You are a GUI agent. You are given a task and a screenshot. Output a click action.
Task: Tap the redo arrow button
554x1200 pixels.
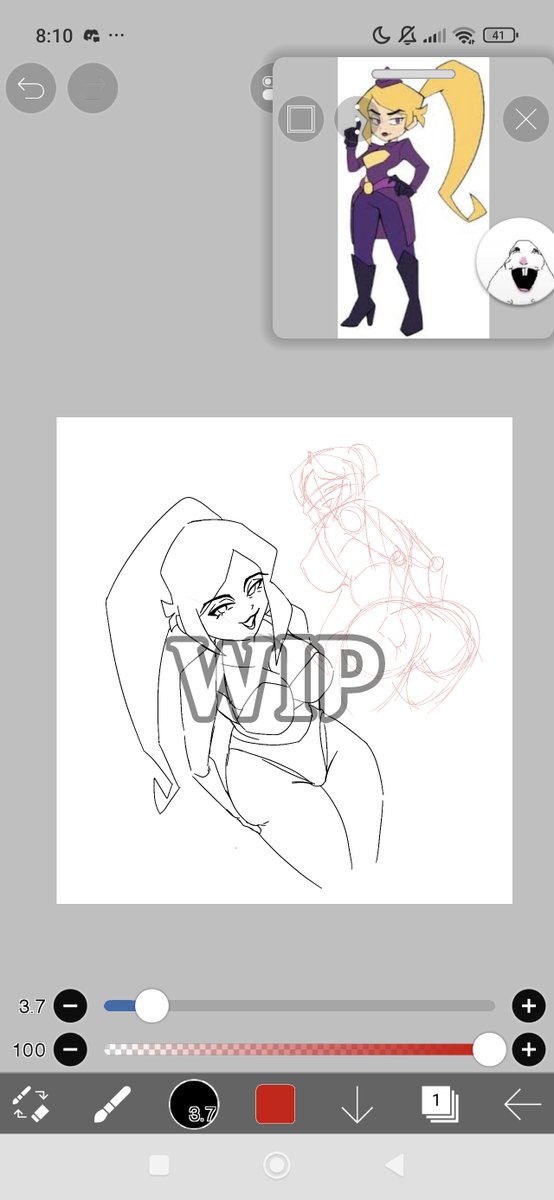(93, 89)
